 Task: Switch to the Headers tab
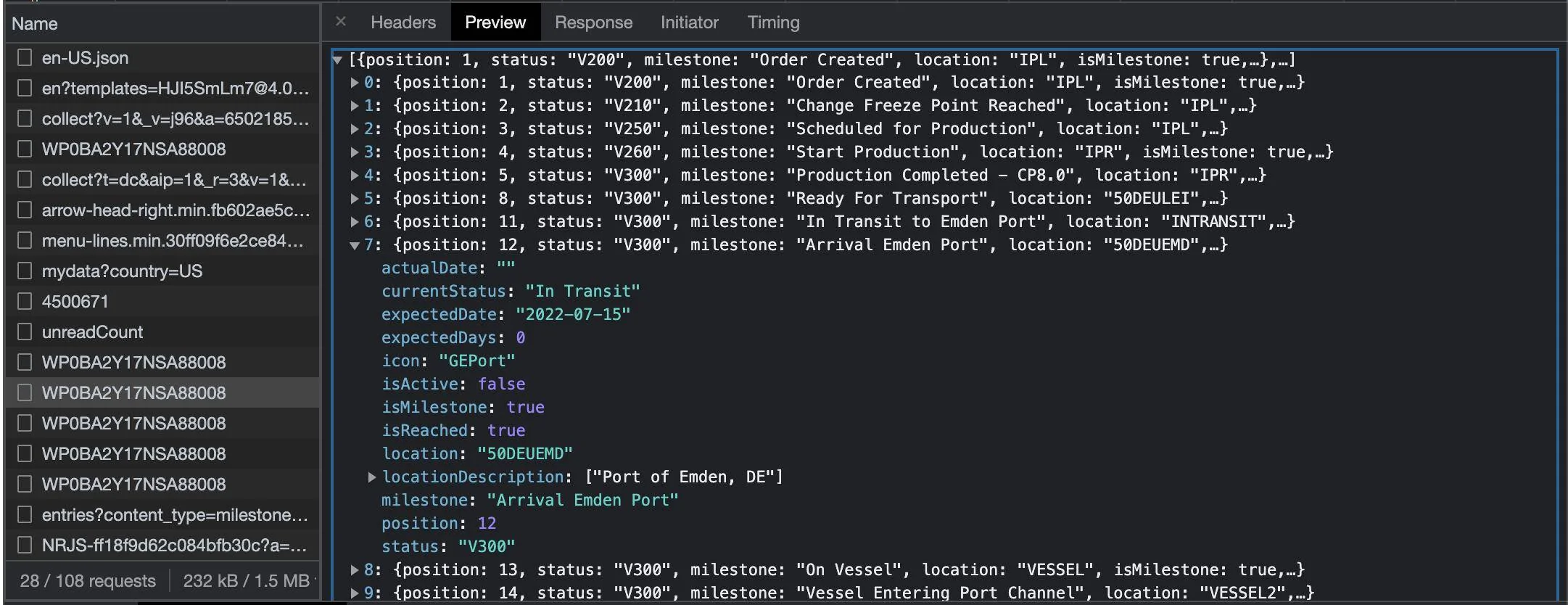[403, 22]
